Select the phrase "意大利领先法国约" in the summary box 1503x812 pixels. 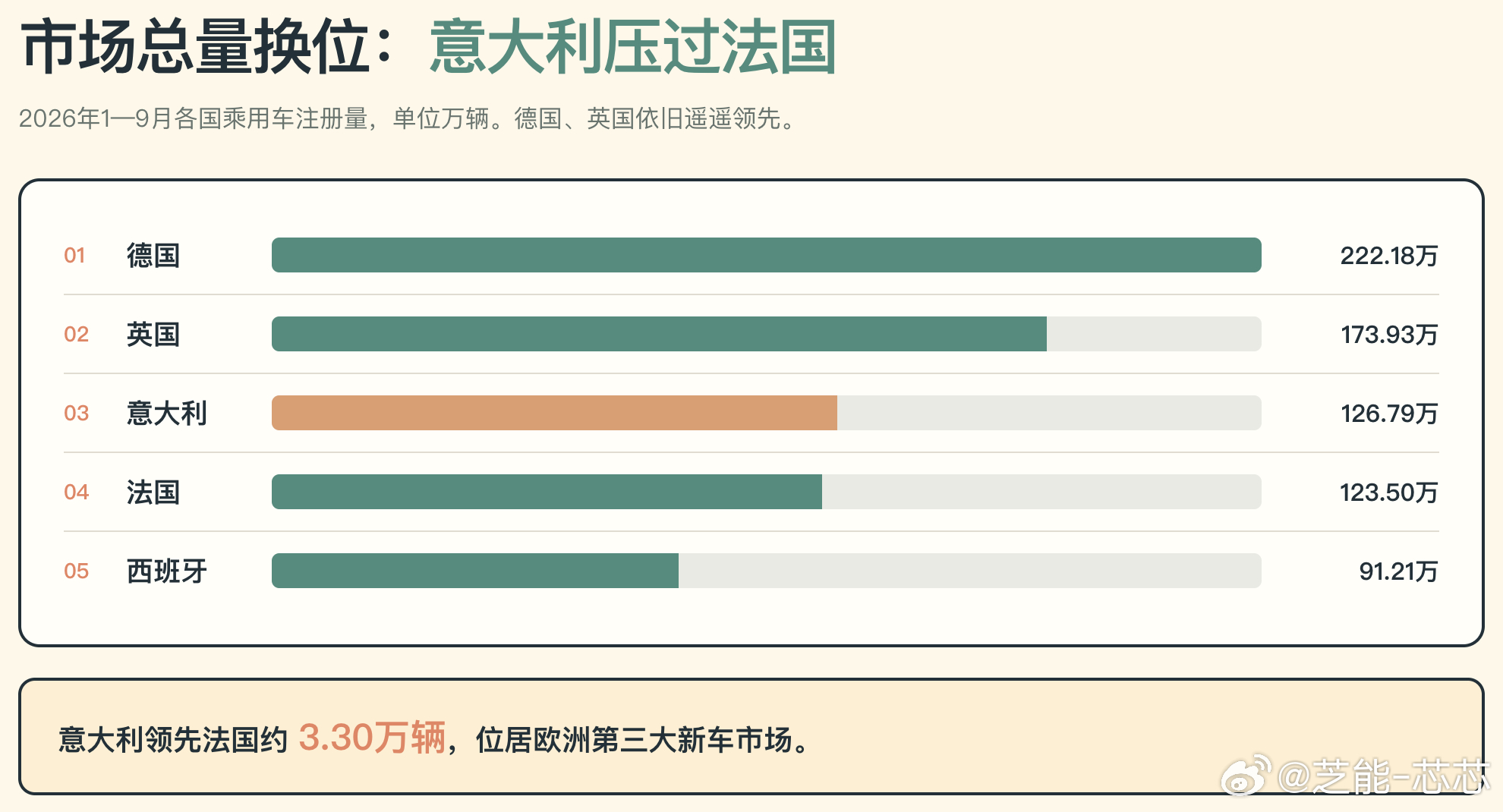click(173, 740)
